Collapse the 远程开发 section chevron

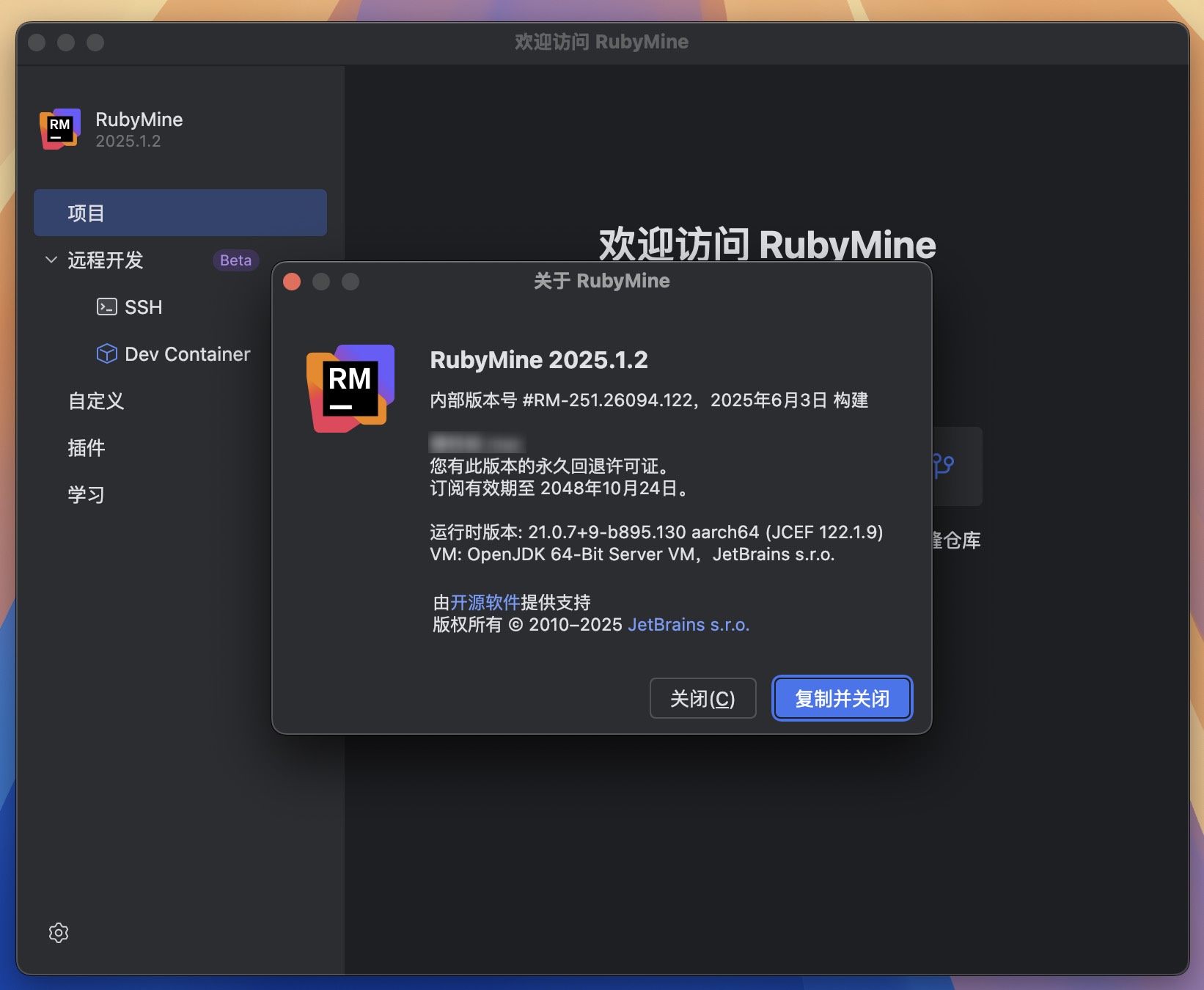(x=50, y=260)
